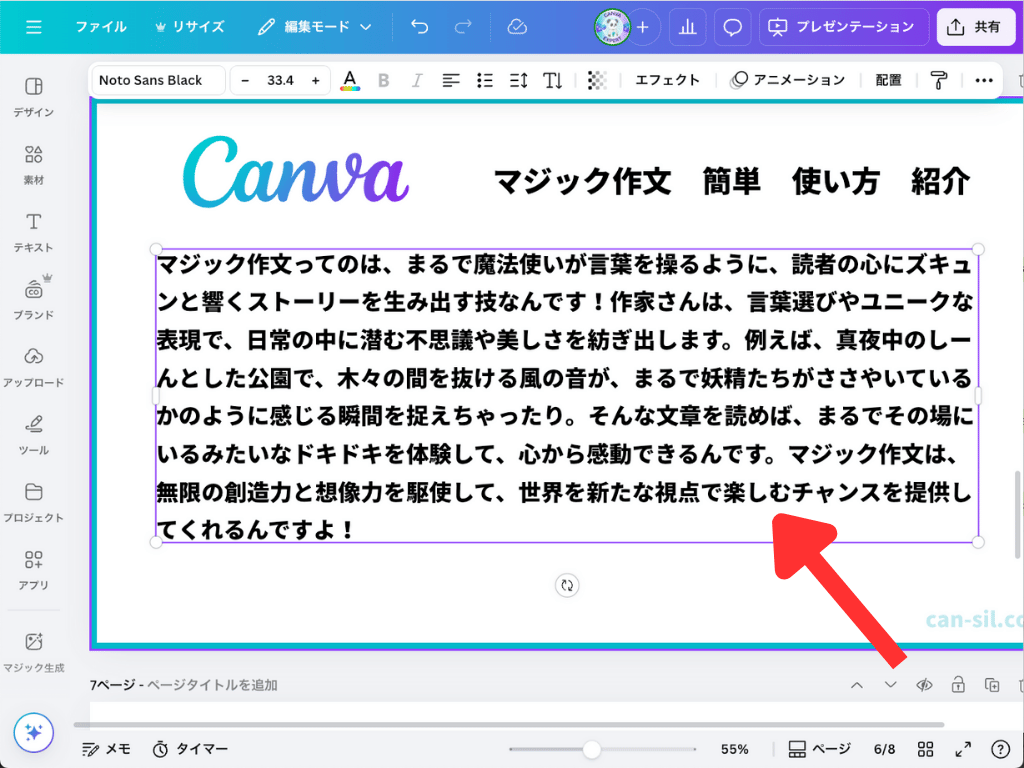Duplicate the page icon
Viewport: 1024px width, 768px height.
tap(992, 685)
